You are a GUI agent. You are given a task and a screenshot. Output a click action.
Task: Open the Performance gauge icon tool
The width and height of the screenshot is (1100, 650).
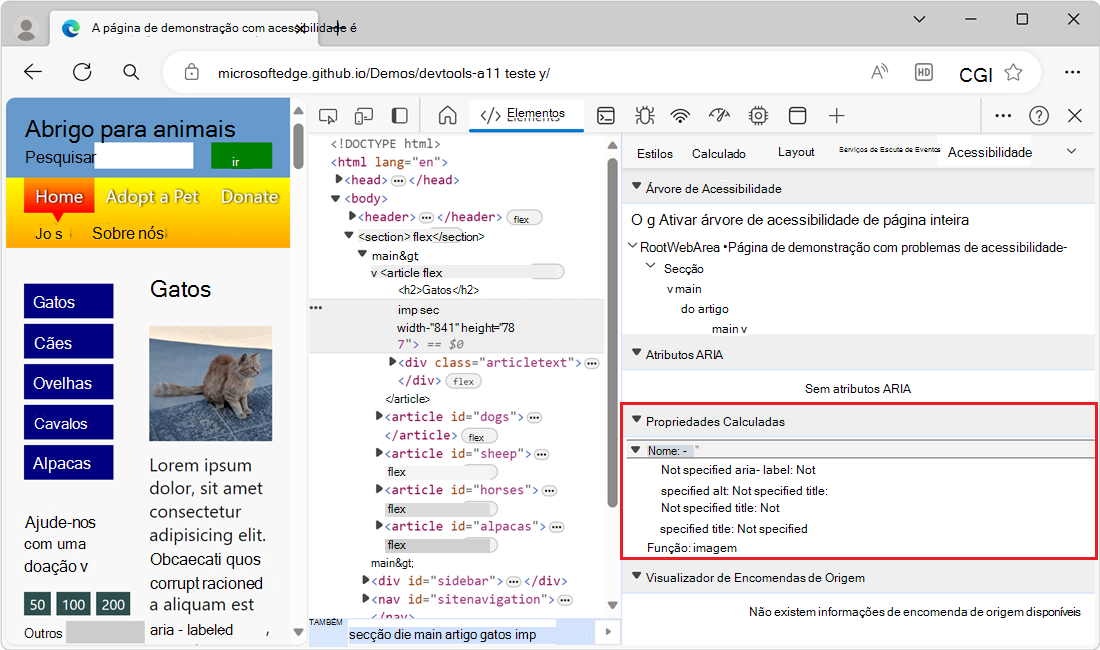[719, 116]
